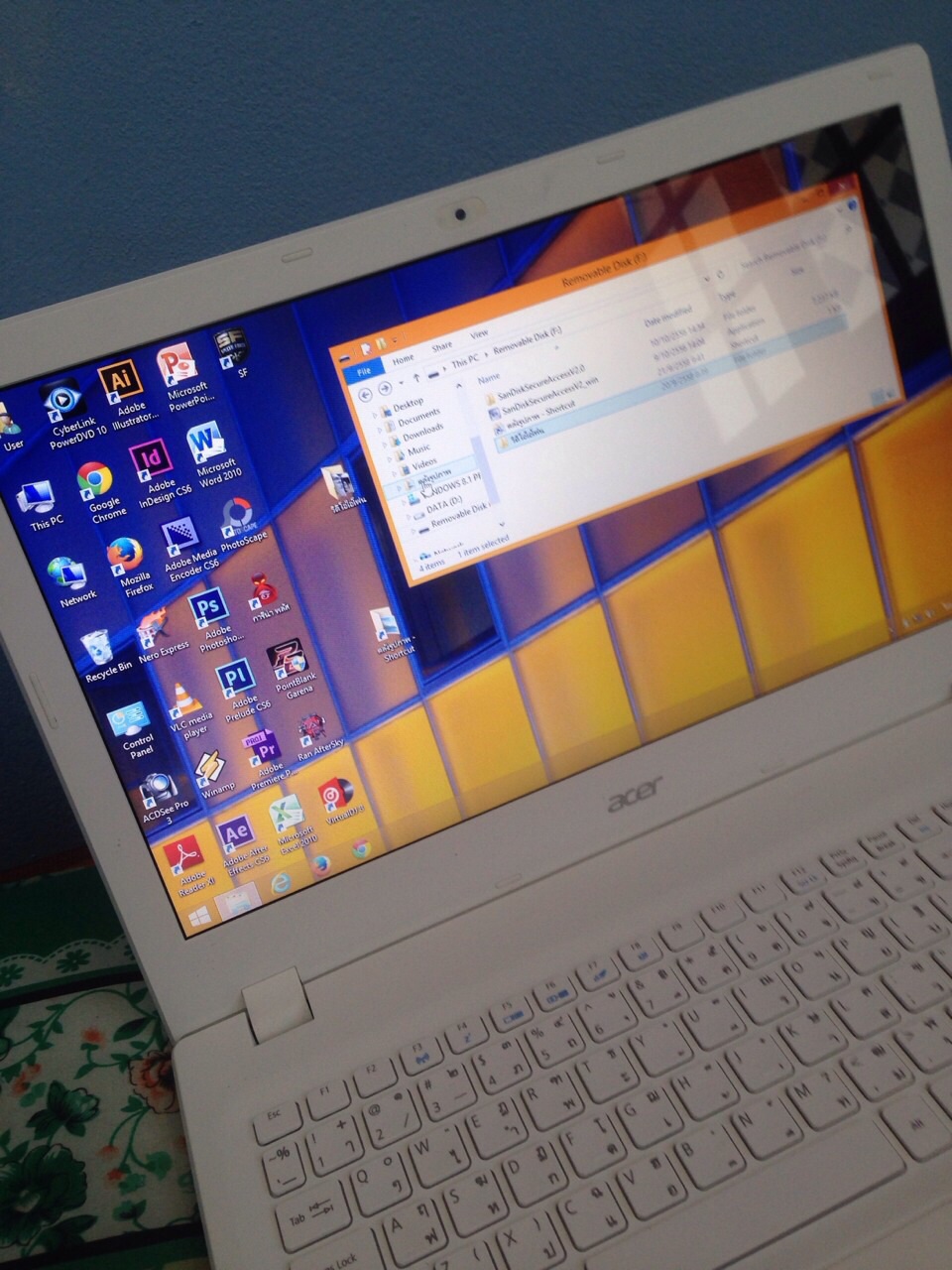Select the Mozilla Firefox desktop shortcut

point(129,566)
